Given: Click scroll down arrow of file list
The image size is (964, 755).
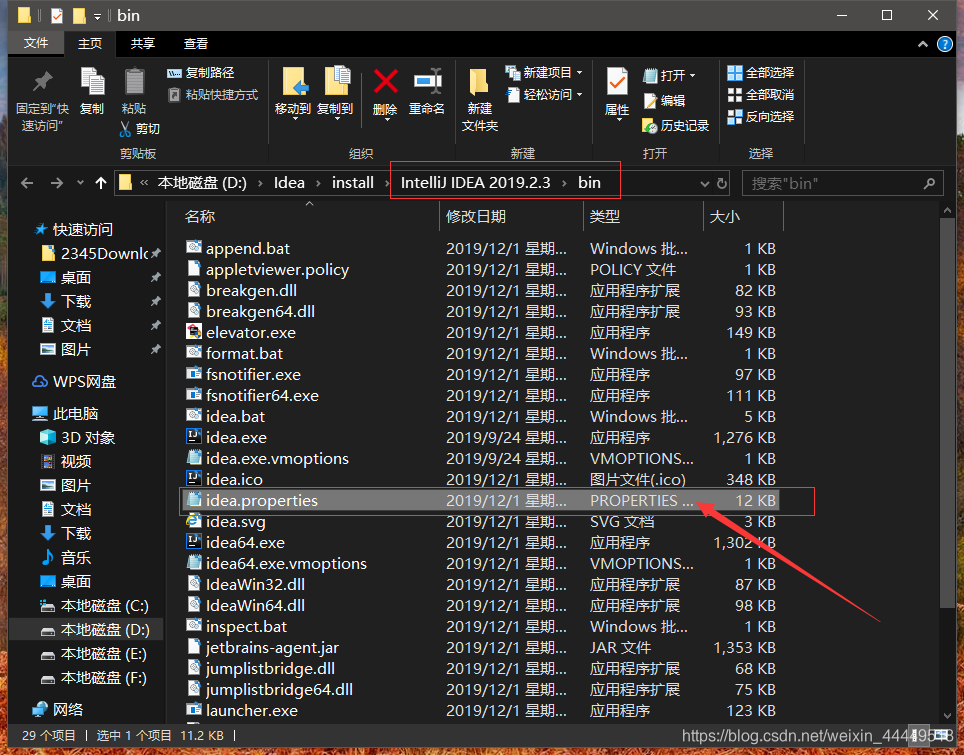Looking at the screenshot, I should 947,716.
